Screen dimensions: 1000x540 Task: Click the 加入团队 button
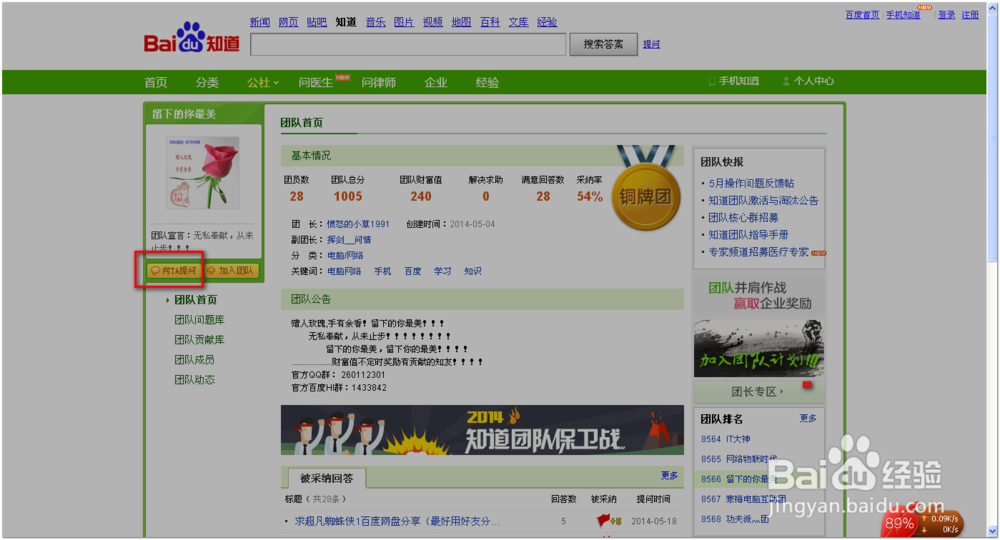point(232,270)
